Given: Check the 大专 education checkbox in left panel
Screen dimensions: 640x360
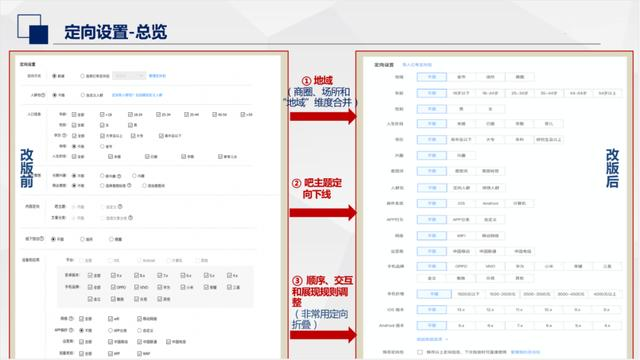Looking at the screenshot, I should [x=133, y=136].
